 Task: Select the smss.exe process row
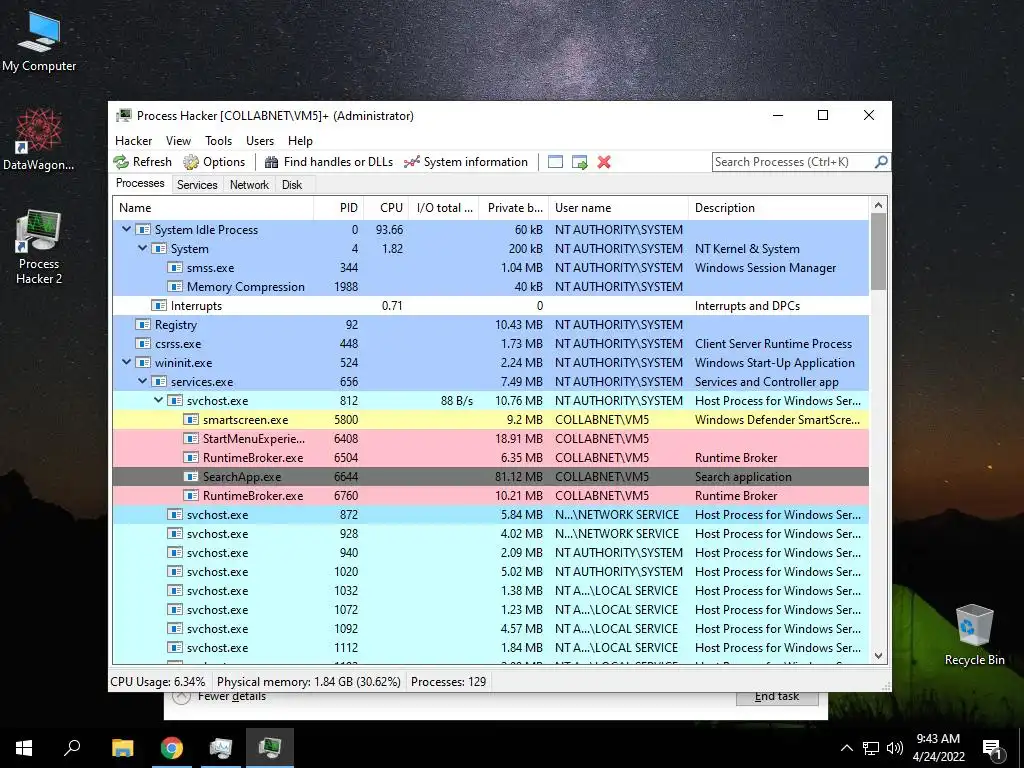tap(490, 268)
